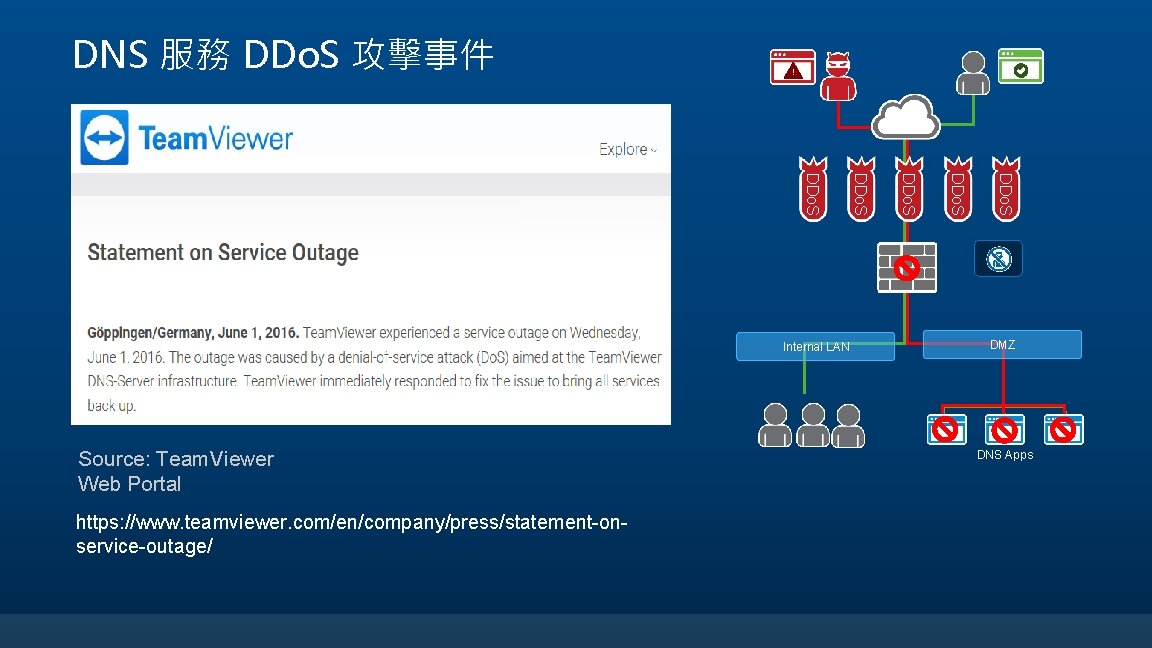This screenshot has width=1152, height=648.
Task: Click the firewall brick wall icon
Action: pos(907,267)
